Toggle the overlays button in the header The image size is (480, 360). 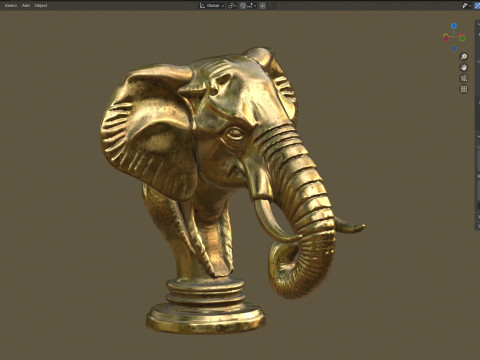[x=477, y=6]
